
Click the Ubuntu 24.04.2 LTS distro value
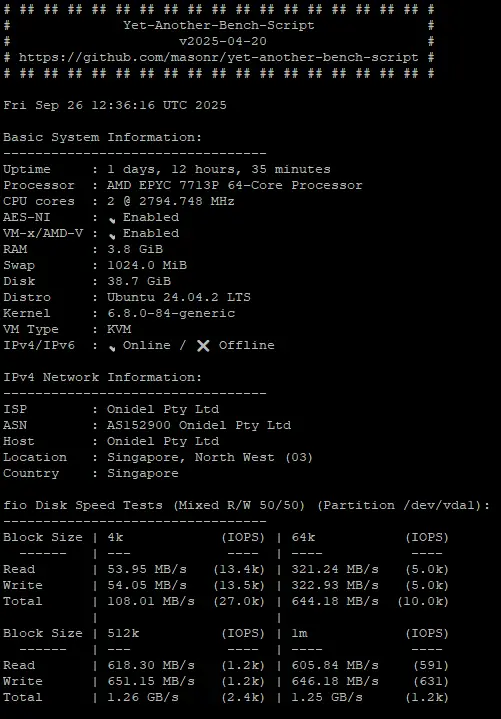pyautogui.click(x=179, y=297)
